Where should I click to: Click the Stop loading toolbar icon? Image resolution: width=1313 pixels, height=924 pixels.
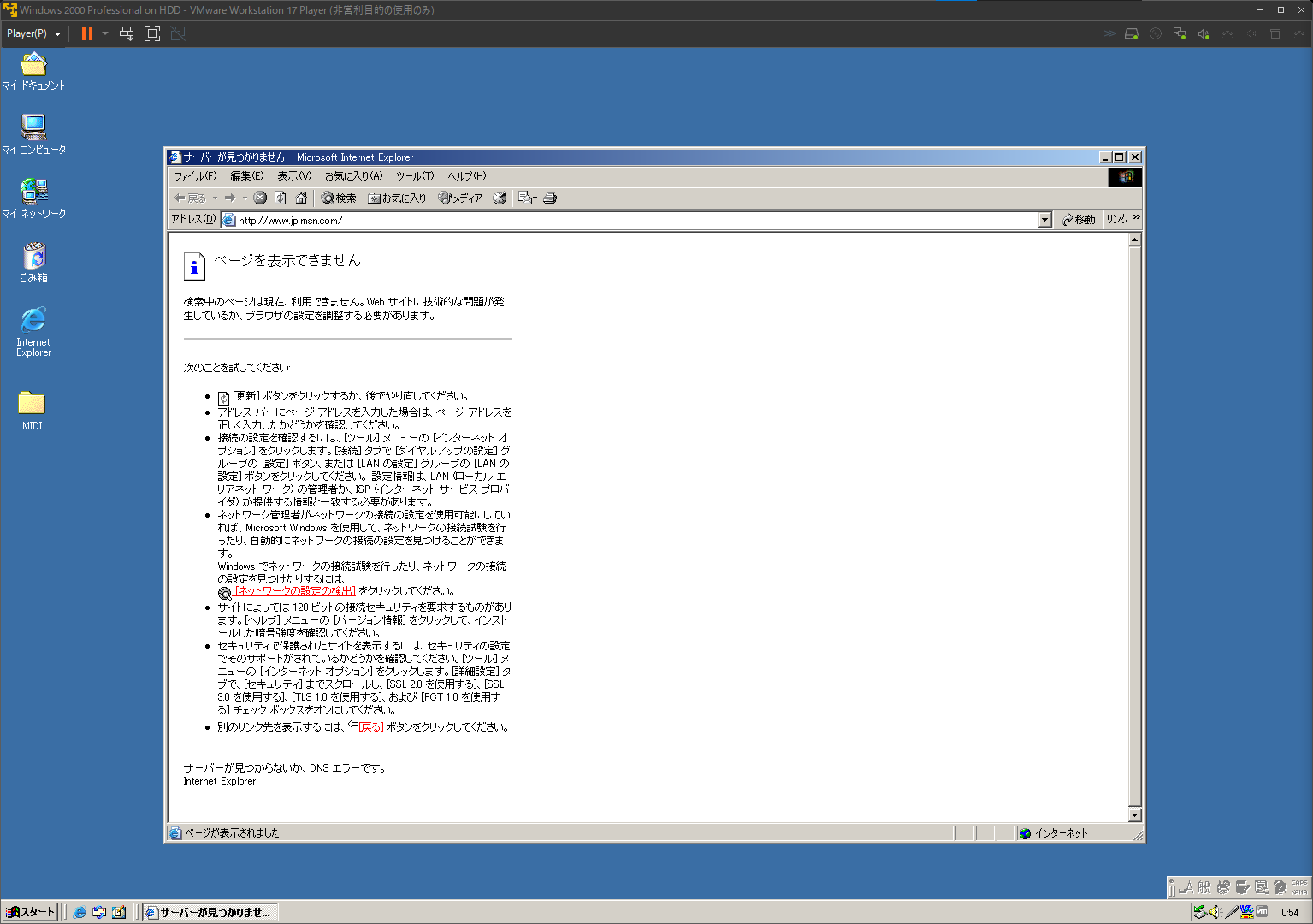click(260, 198)
